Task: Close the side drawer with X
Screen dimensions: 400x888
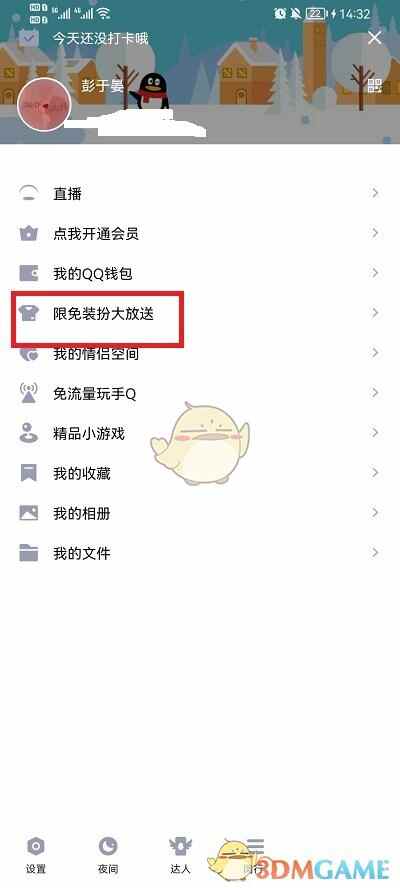Action: pos(375,38)
